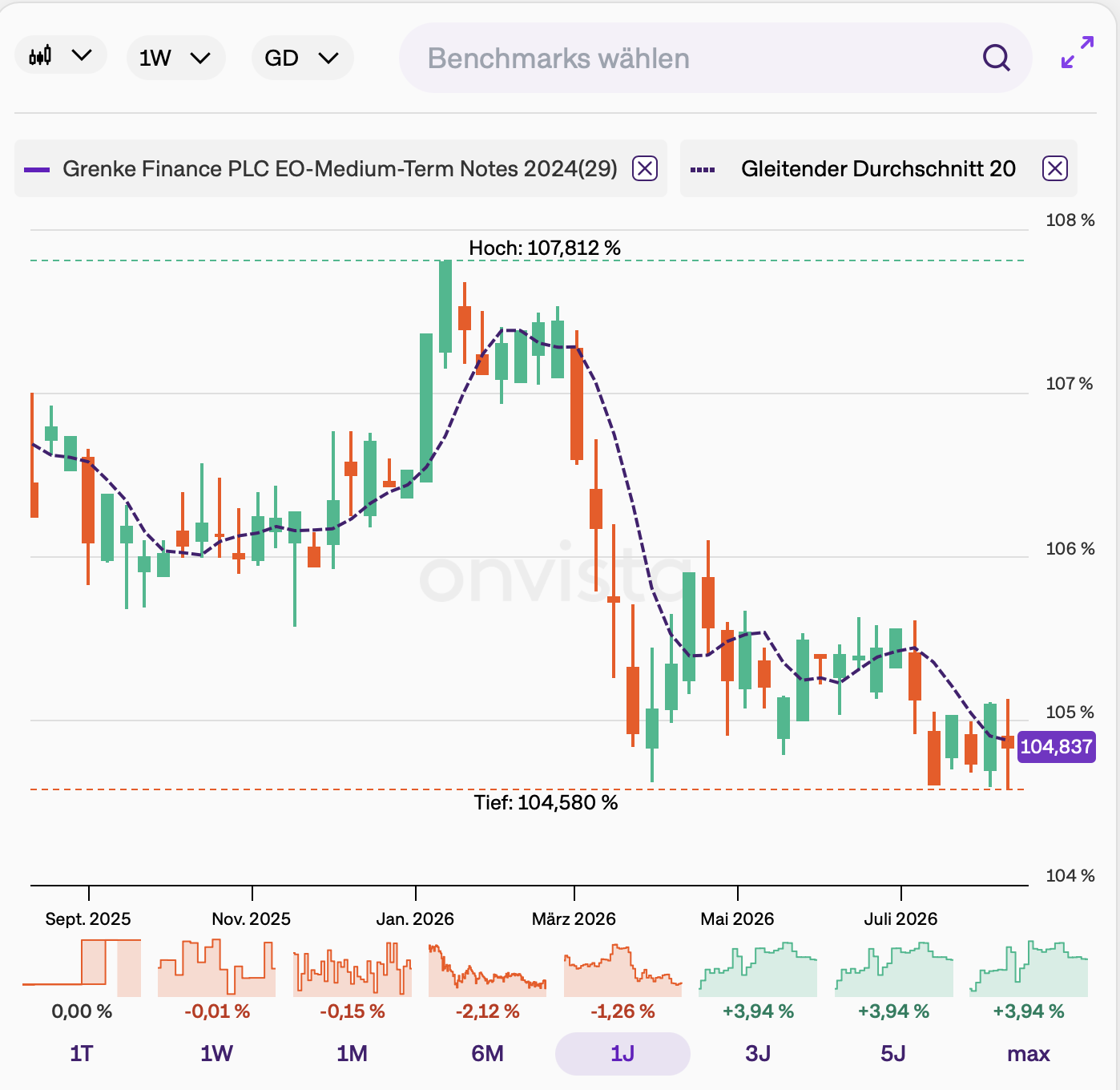
Task: Remove the Grenke Finance PLC series
Action: click(x=645, y=168)
